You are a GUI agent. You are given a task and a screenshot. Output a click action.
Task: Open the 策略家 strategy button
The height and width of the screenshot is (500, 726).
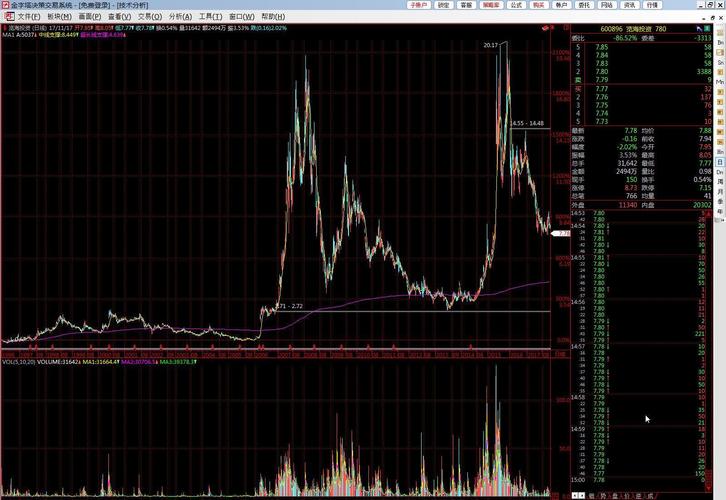click(491, 5)
